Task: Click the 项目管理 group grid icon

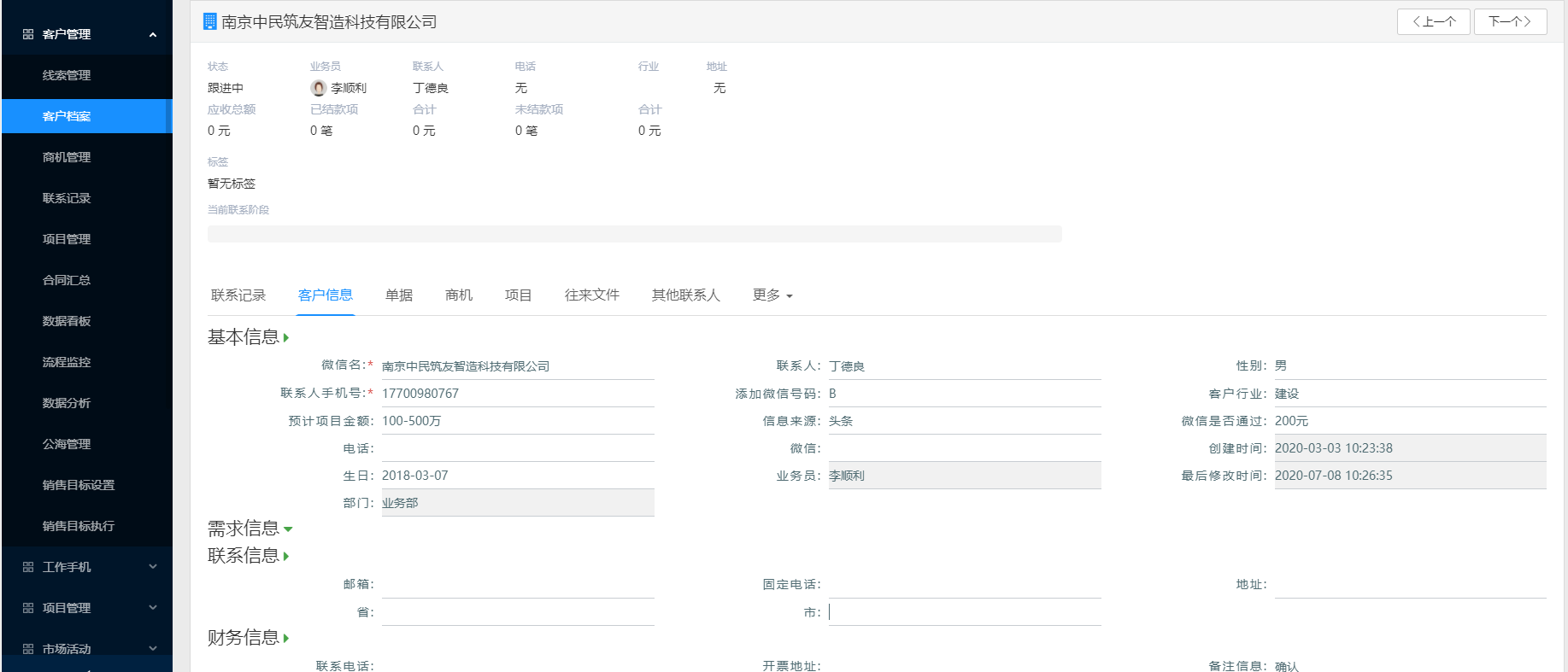Action: (28, 608)
